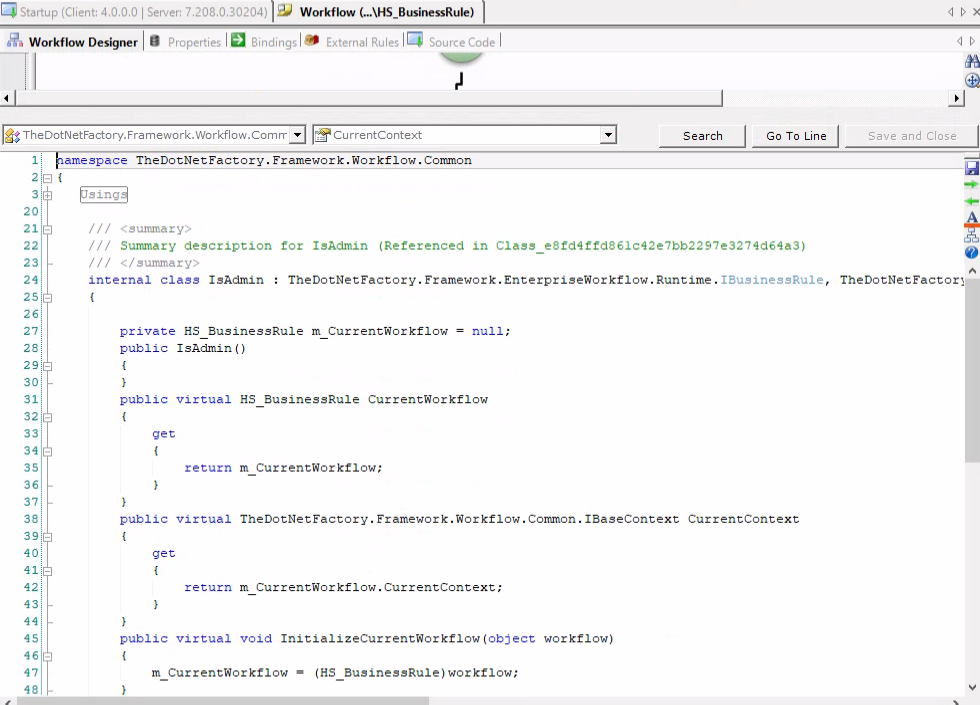Click the line number 27
Screen dimensions: 980x705
pos(31,331)
